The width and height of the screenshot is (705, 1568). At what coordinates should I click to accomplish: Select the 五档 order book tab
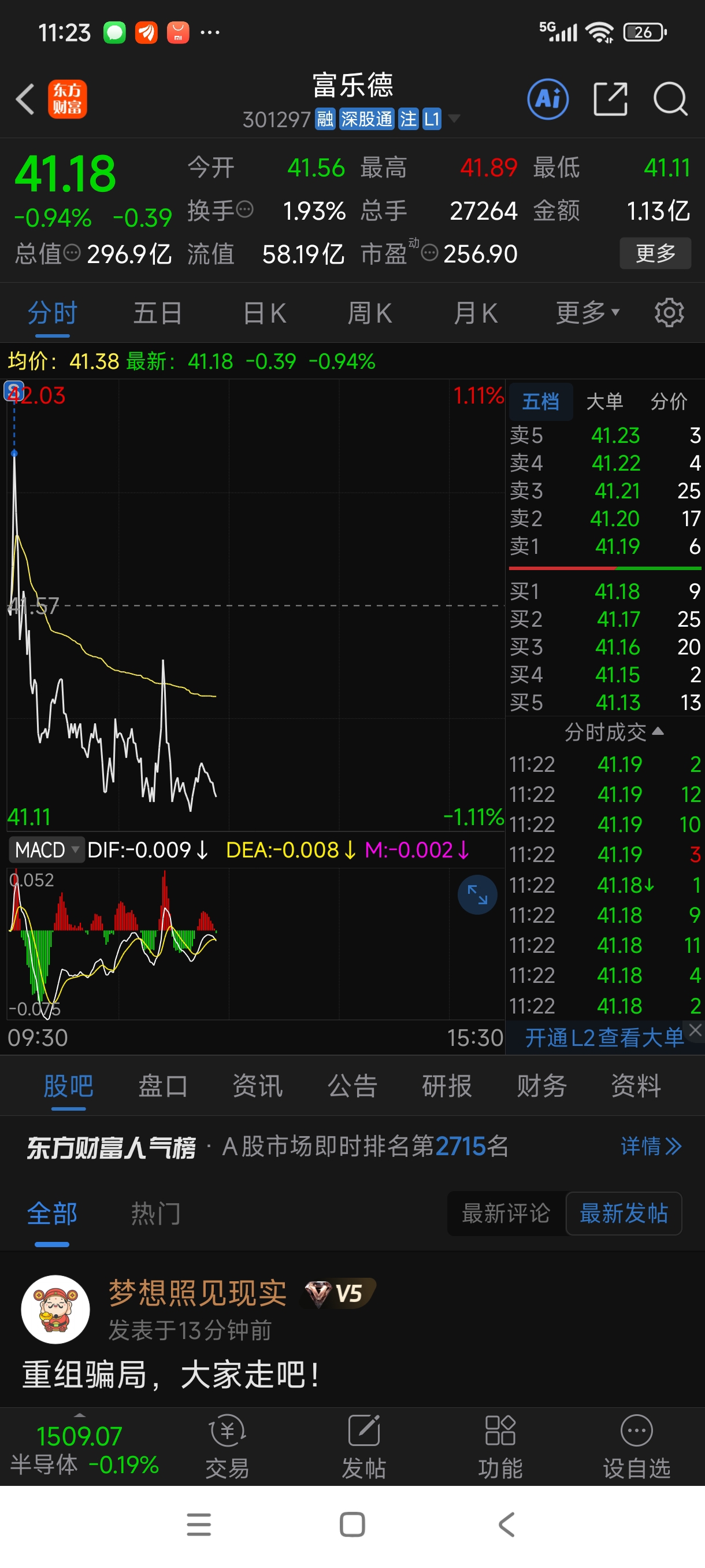pos(540,401)
